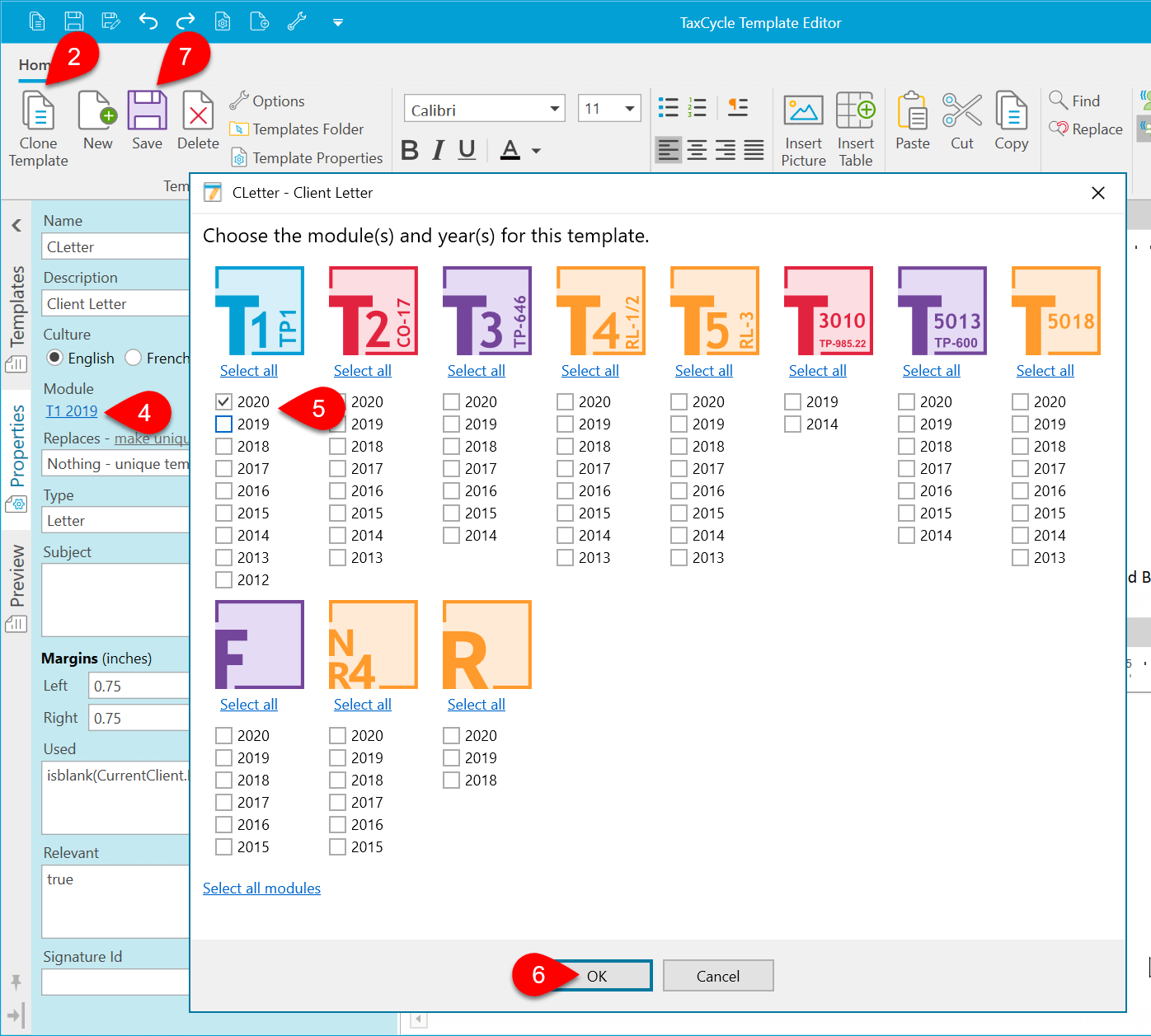
Task: Open Options from the ribbon
Action: click(267, 101)
